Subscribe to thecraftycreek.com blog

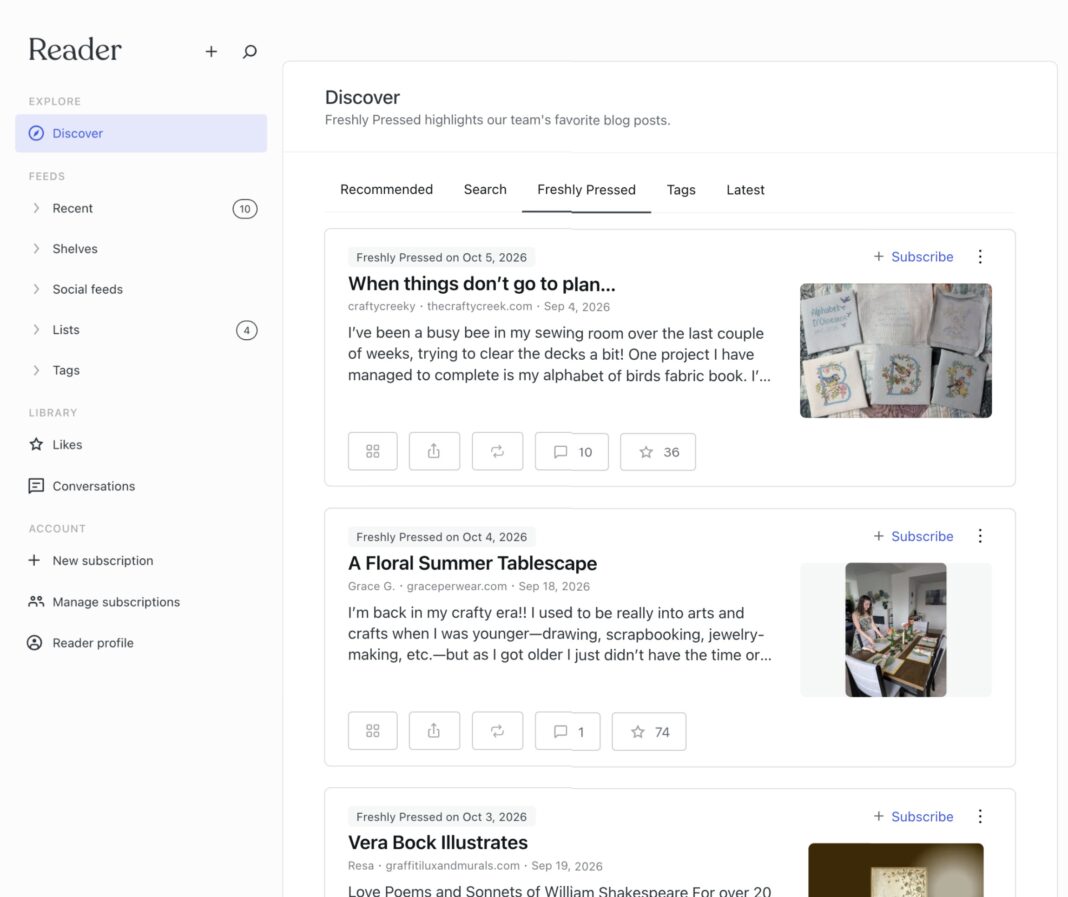[913, 257]
